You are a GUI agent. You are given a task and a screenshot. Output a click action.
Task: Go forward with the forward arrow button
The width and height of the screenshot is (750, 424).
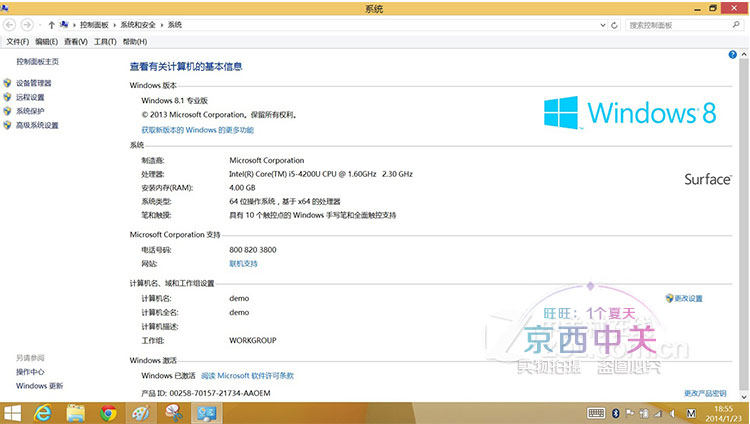pos(27,25)
